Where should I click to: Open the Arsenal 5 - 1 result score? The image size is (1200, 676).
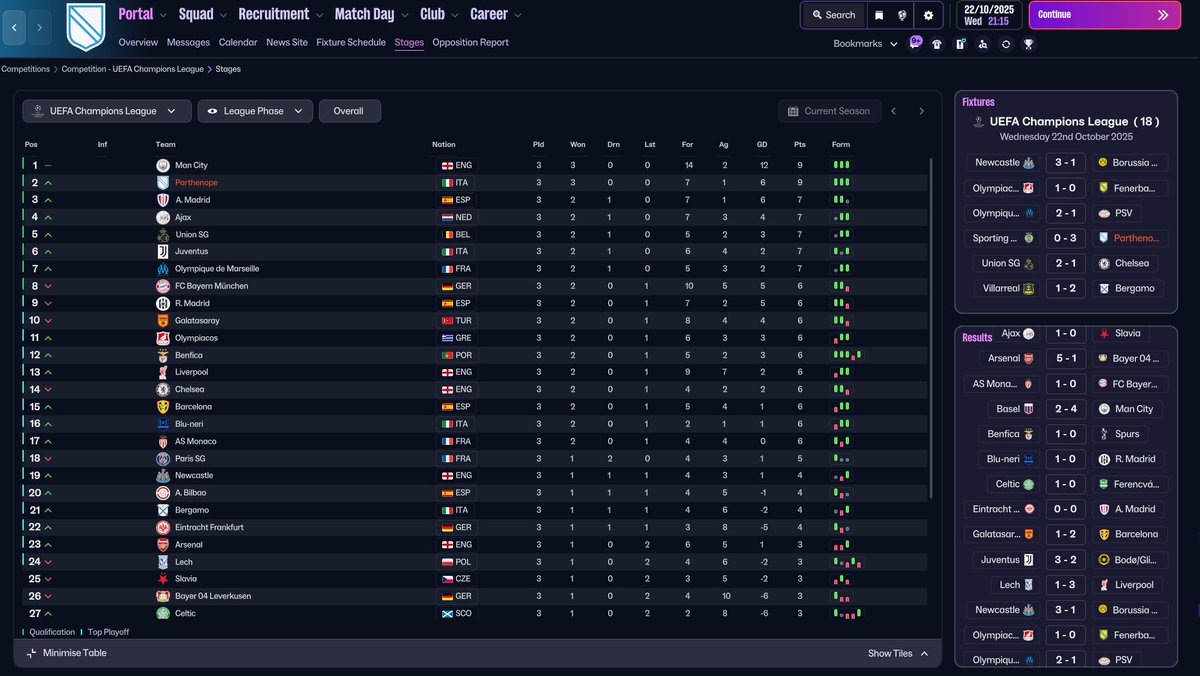coord(1066,358)
